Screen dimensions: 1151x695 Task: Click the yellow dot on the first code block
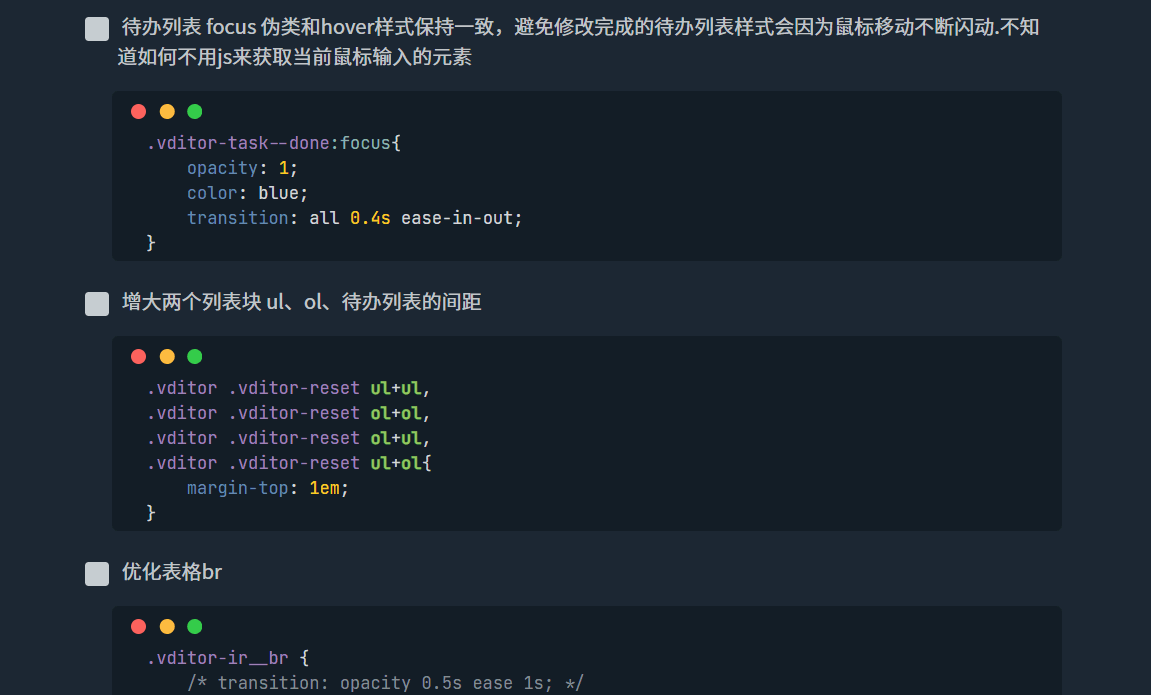(x=166, y=111)
